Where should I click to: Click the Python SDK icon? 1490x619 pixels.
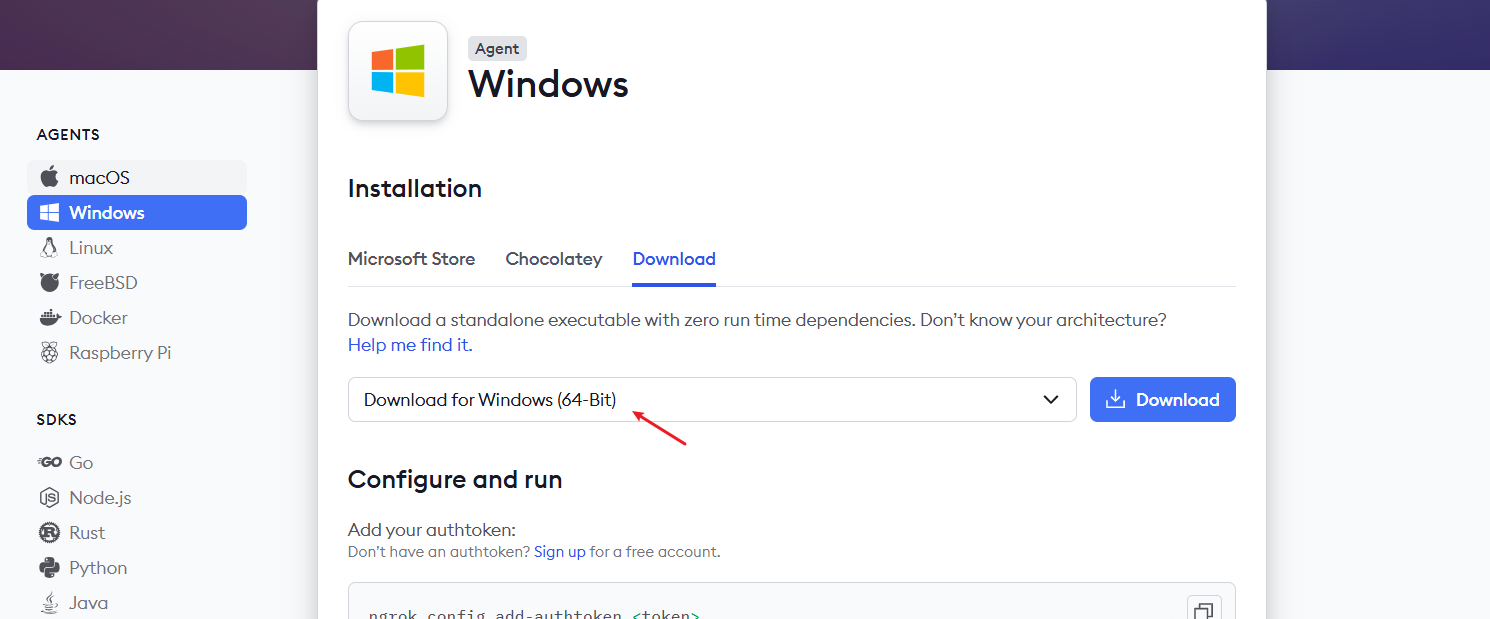(49, 568)
